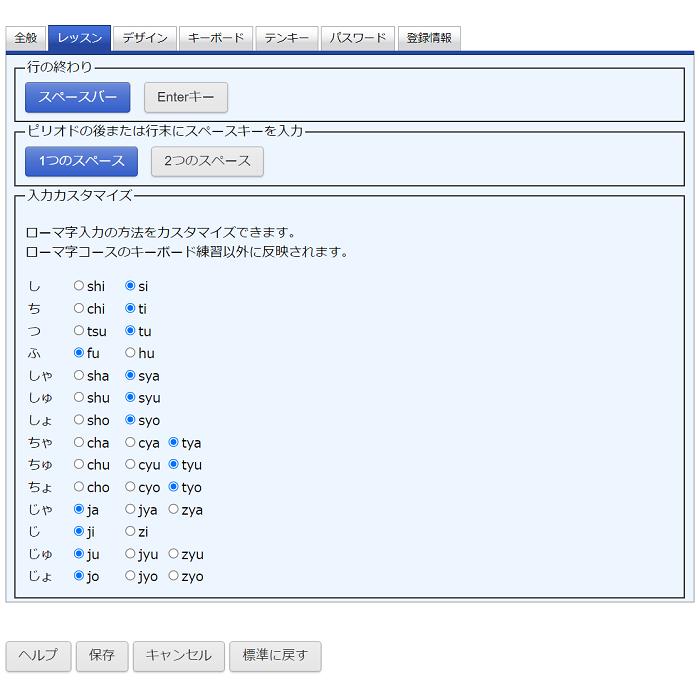Click the キャンセル button
This screenshot has width=700, height=700.
tap(179, 656)
